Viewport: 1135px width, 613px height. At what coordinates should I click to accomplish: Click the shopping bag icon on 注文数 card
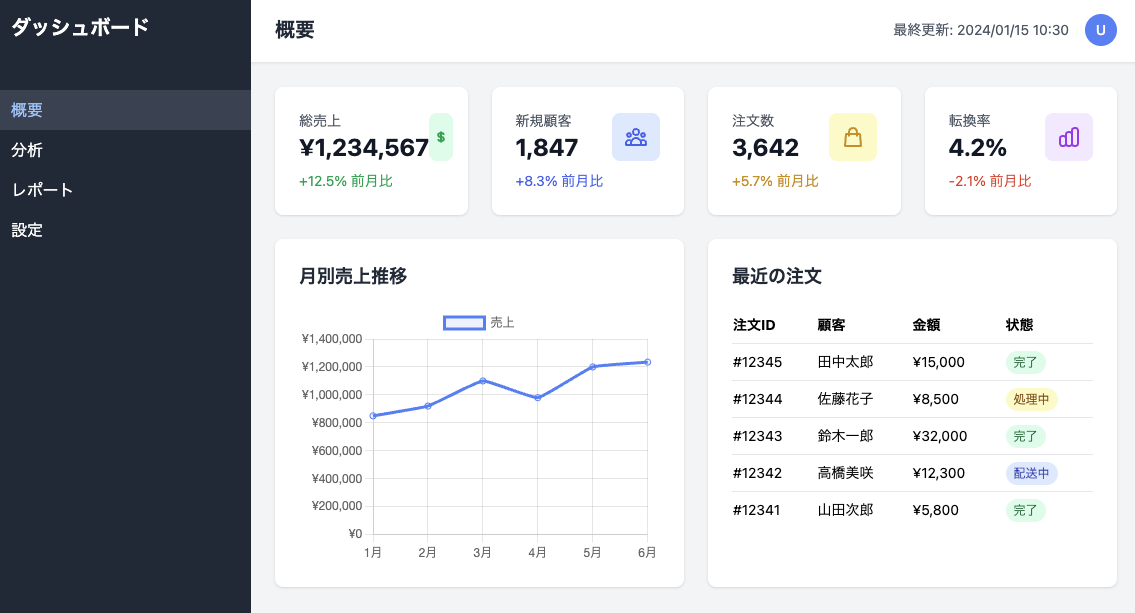tap(853, 137)
